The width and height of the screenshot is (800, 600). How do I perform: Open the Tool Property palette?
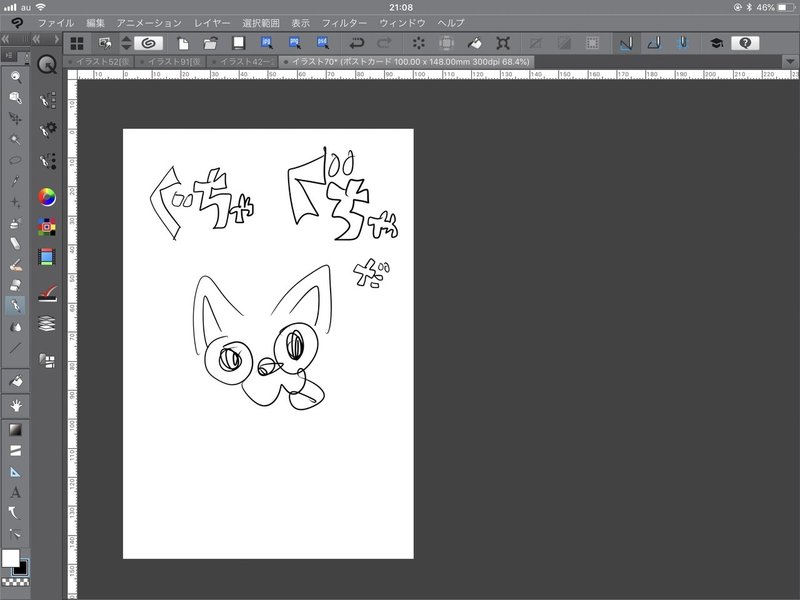pyautogui.click(x=47, y=130)
